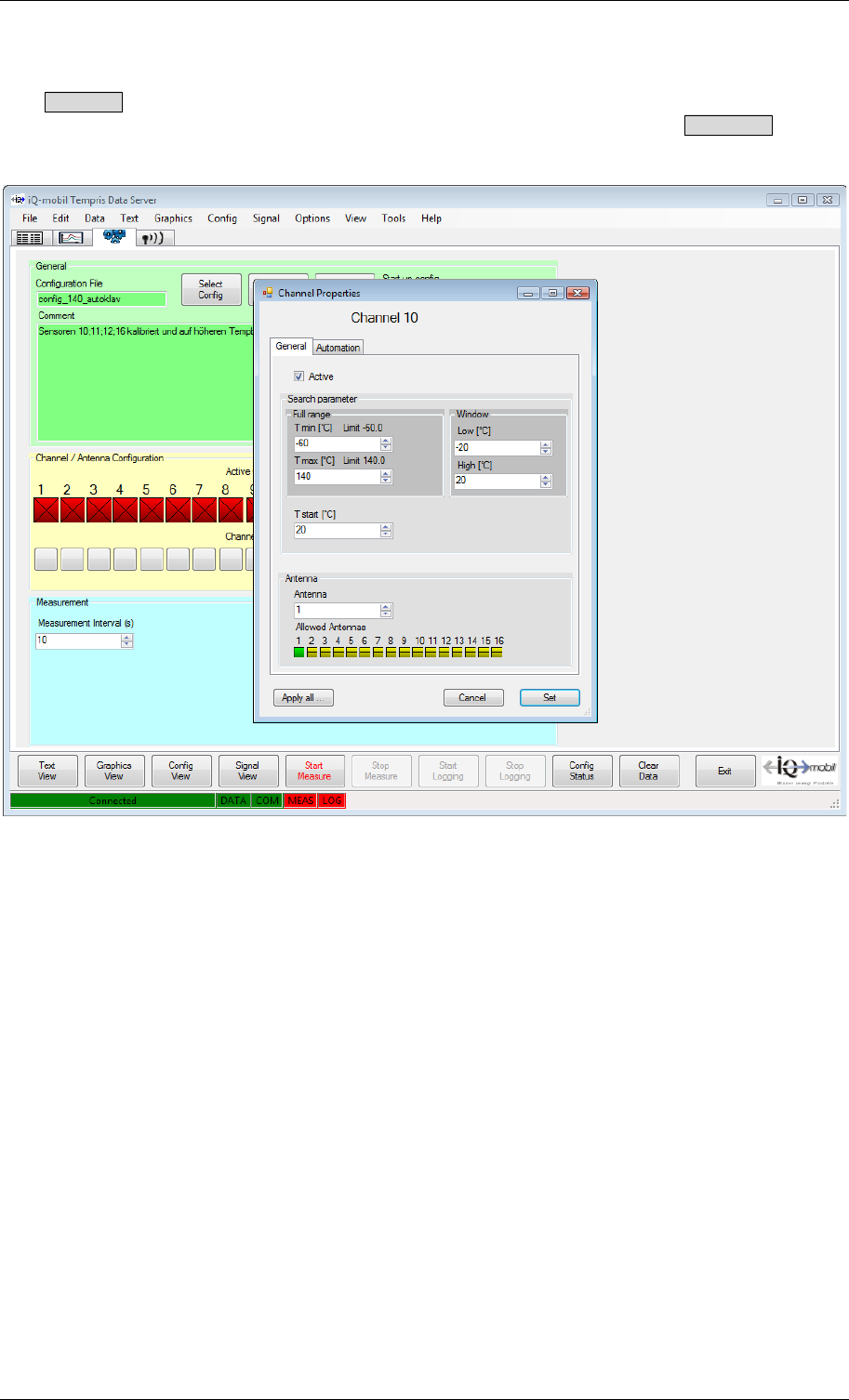
Task: Click the iQ-mobil app icon in title bar
Action: [x=16, y=199]
